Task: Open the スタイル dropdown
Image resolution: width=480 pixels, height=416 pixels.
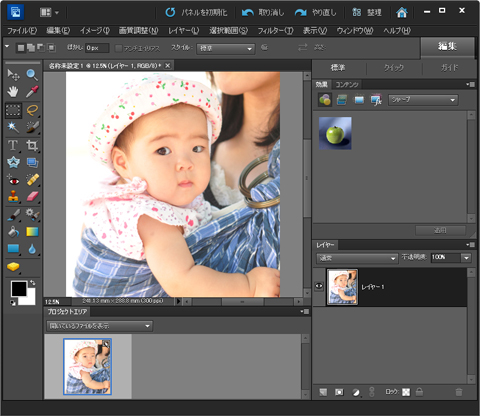Action: tap(226, 49)
